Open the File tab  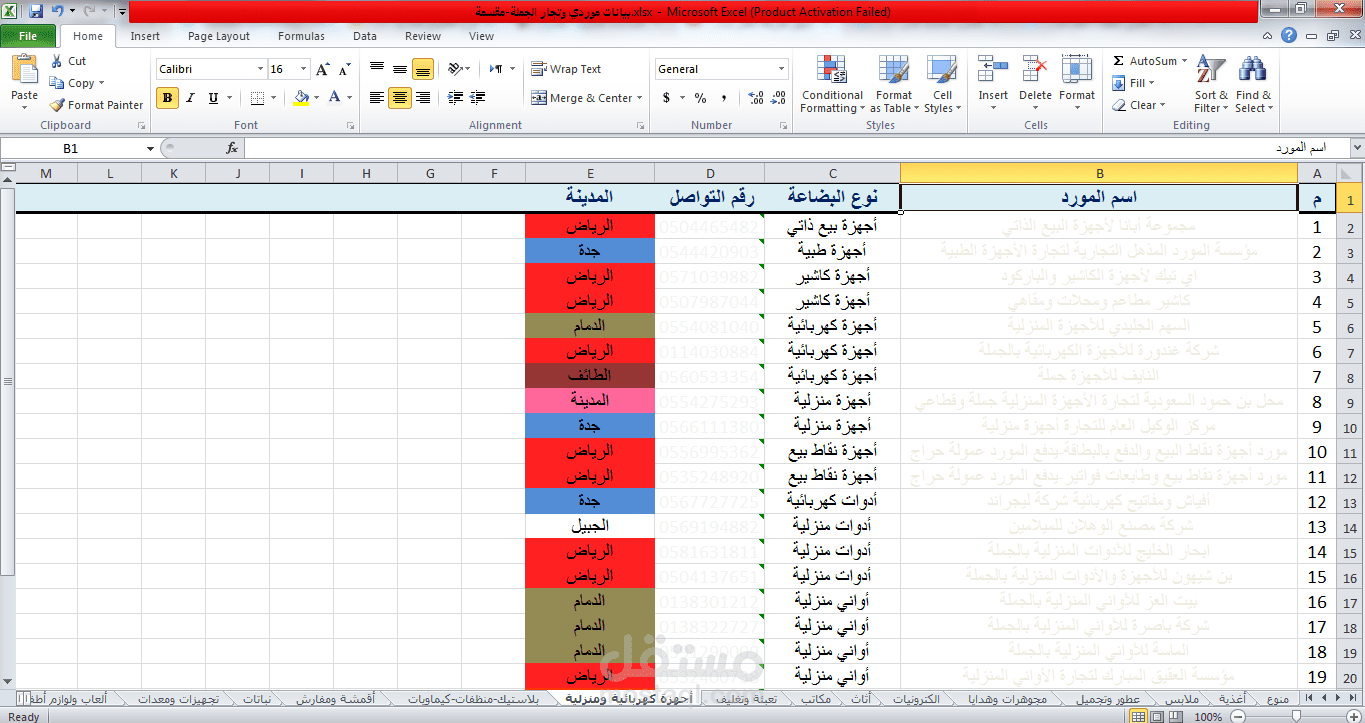pos(28,36)
